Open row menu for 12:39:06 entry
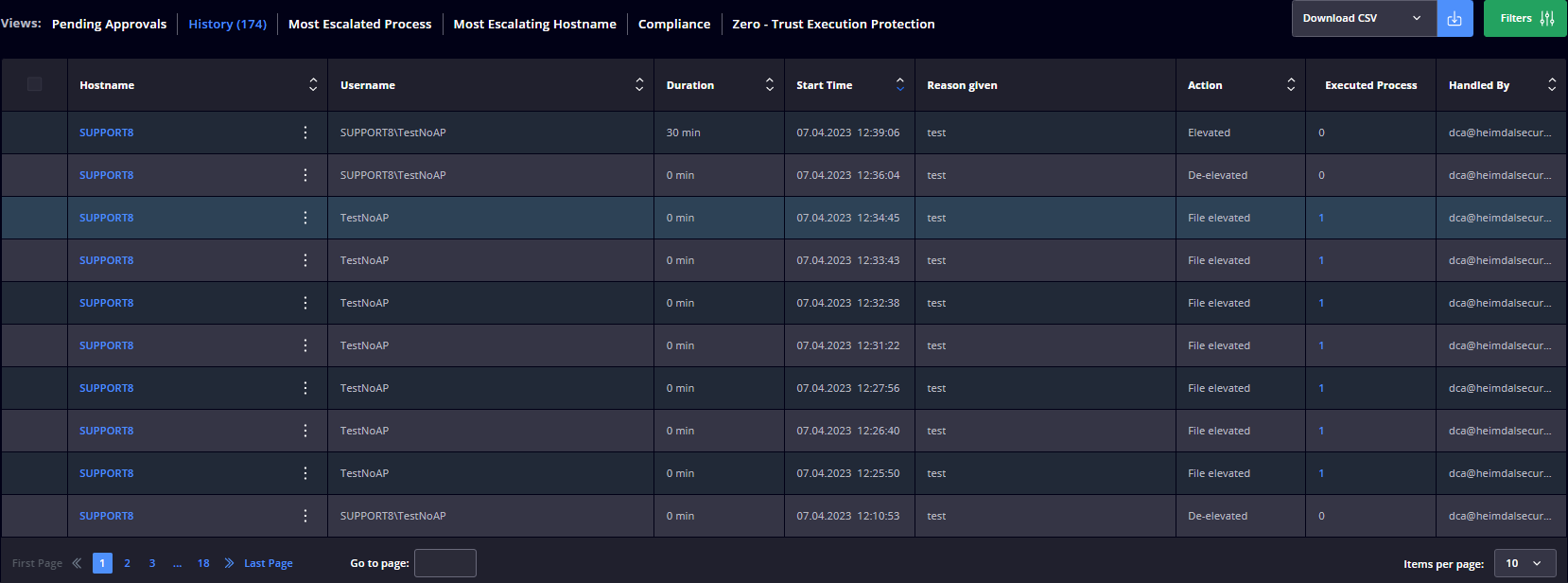 (305, 132)
